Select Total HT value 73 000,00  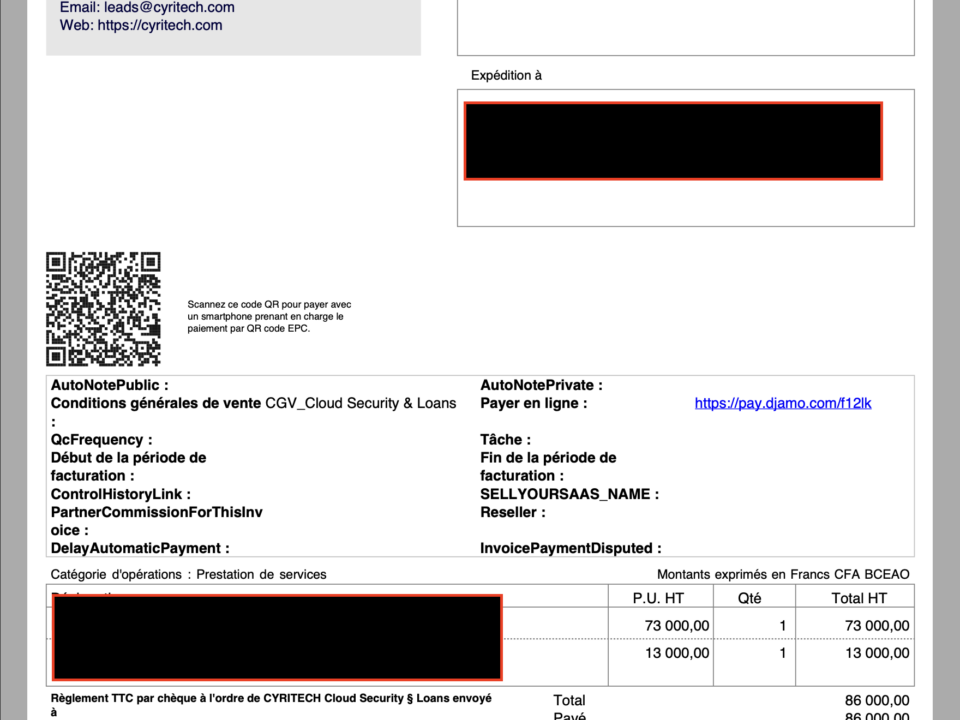[x=877, y=626]
